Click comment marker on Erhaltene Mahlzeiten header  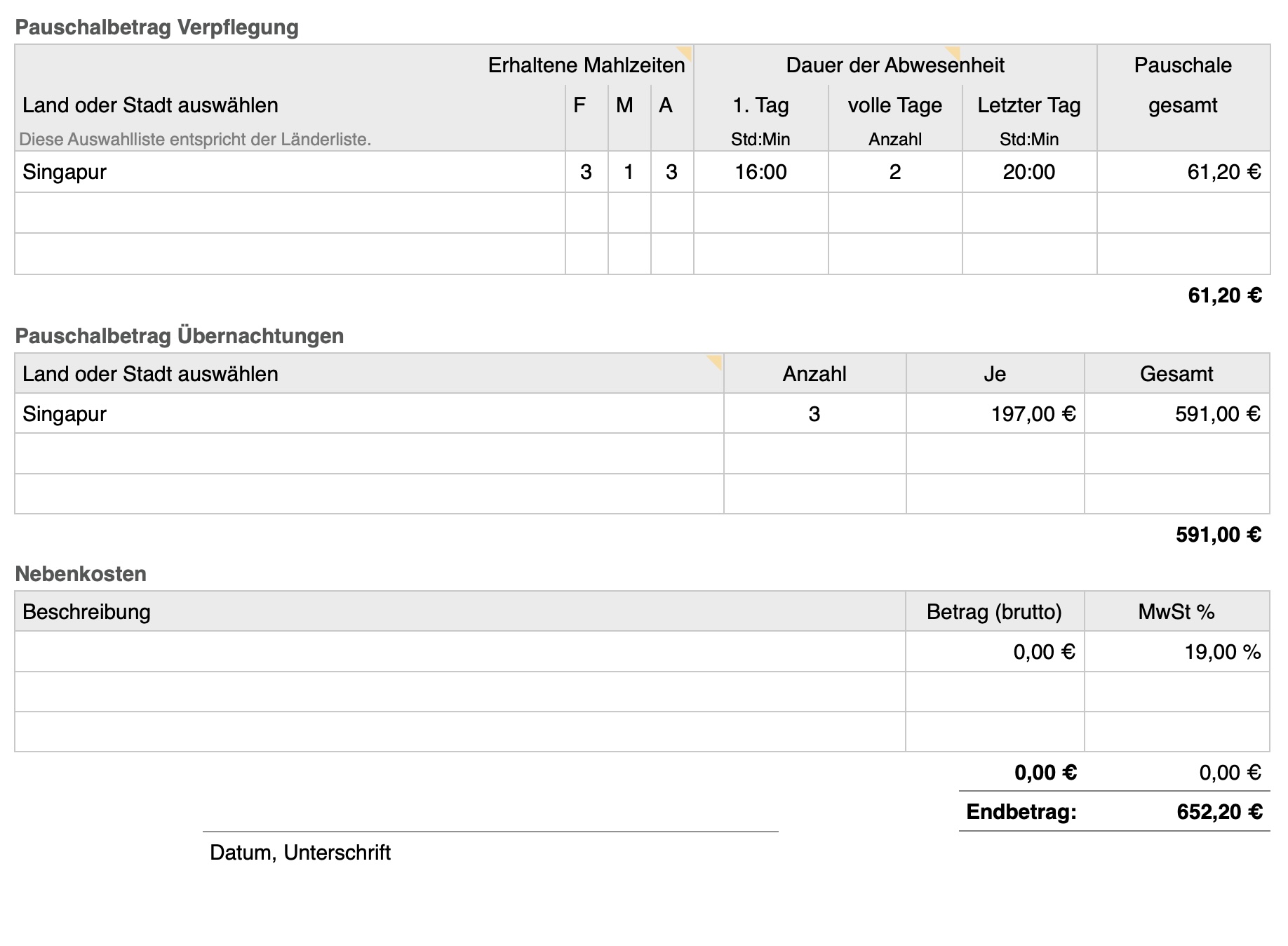tap(685, 53)
